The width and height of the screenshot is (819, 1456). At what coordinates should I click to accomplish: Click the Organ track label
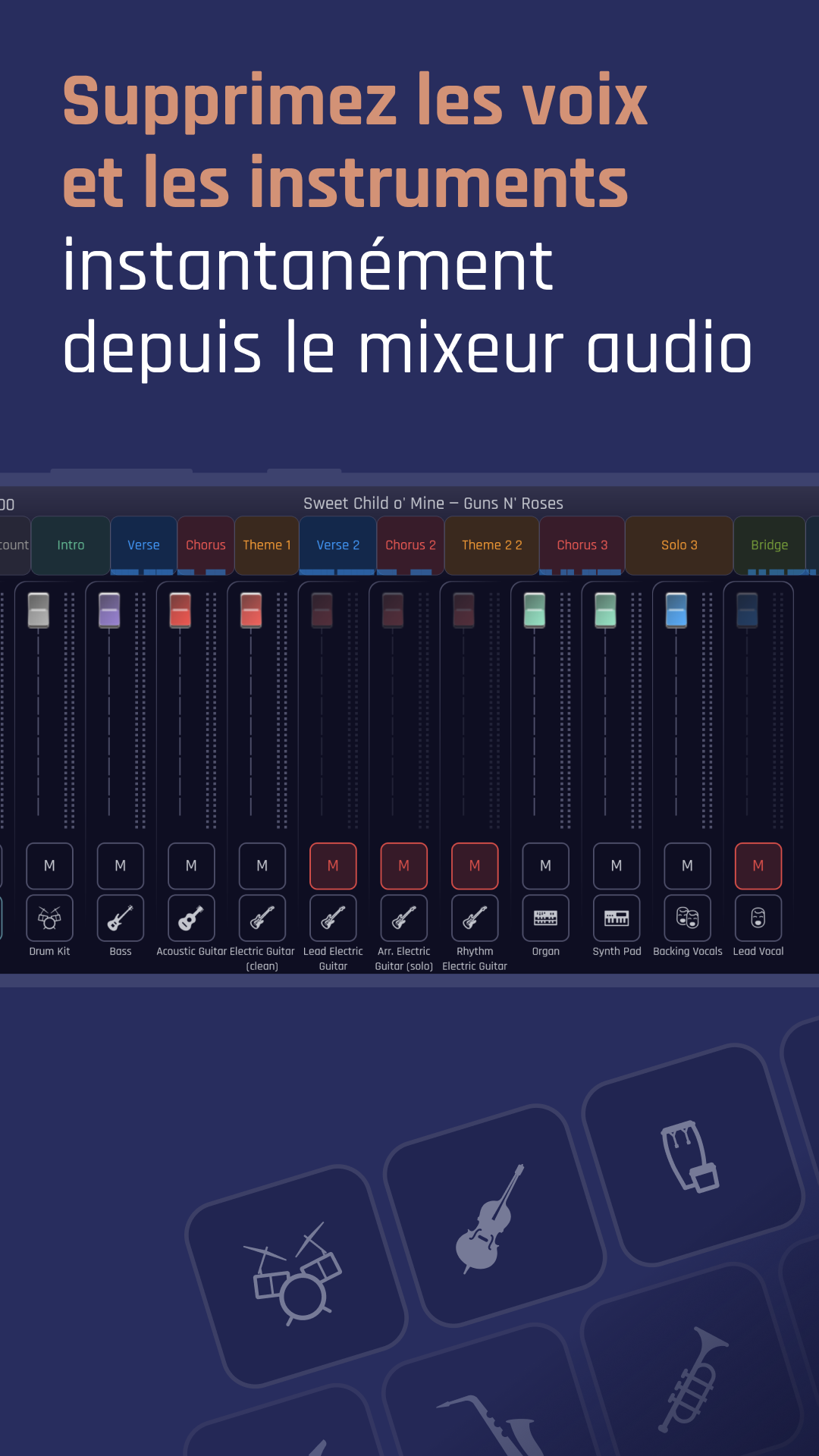[x=546, y=951]
